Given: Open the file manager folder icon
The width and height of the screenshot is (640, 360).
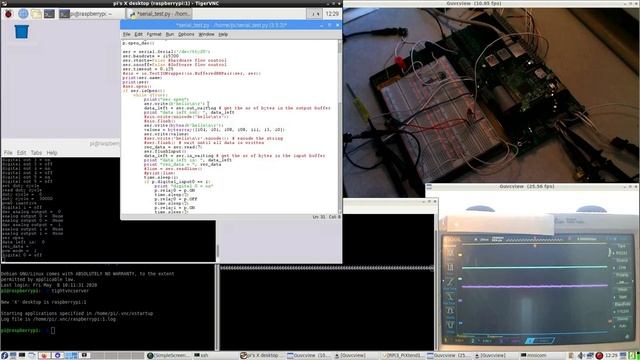Looking at the screenshot, I should tap(36, 14).
